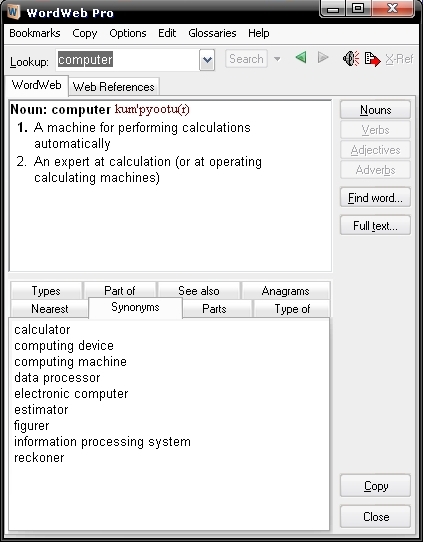Viewport: 423px width, 542px height.
Task: Open the Full text... search button
Action: click(x=375, y=226)
